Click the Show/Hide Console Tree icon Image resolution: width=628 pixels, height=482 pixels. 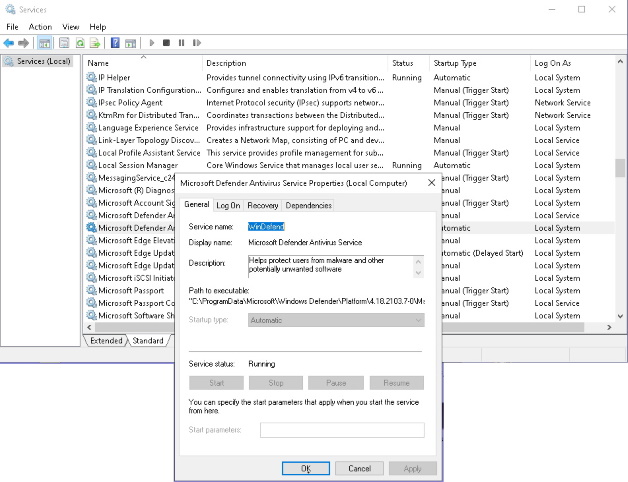44,43
